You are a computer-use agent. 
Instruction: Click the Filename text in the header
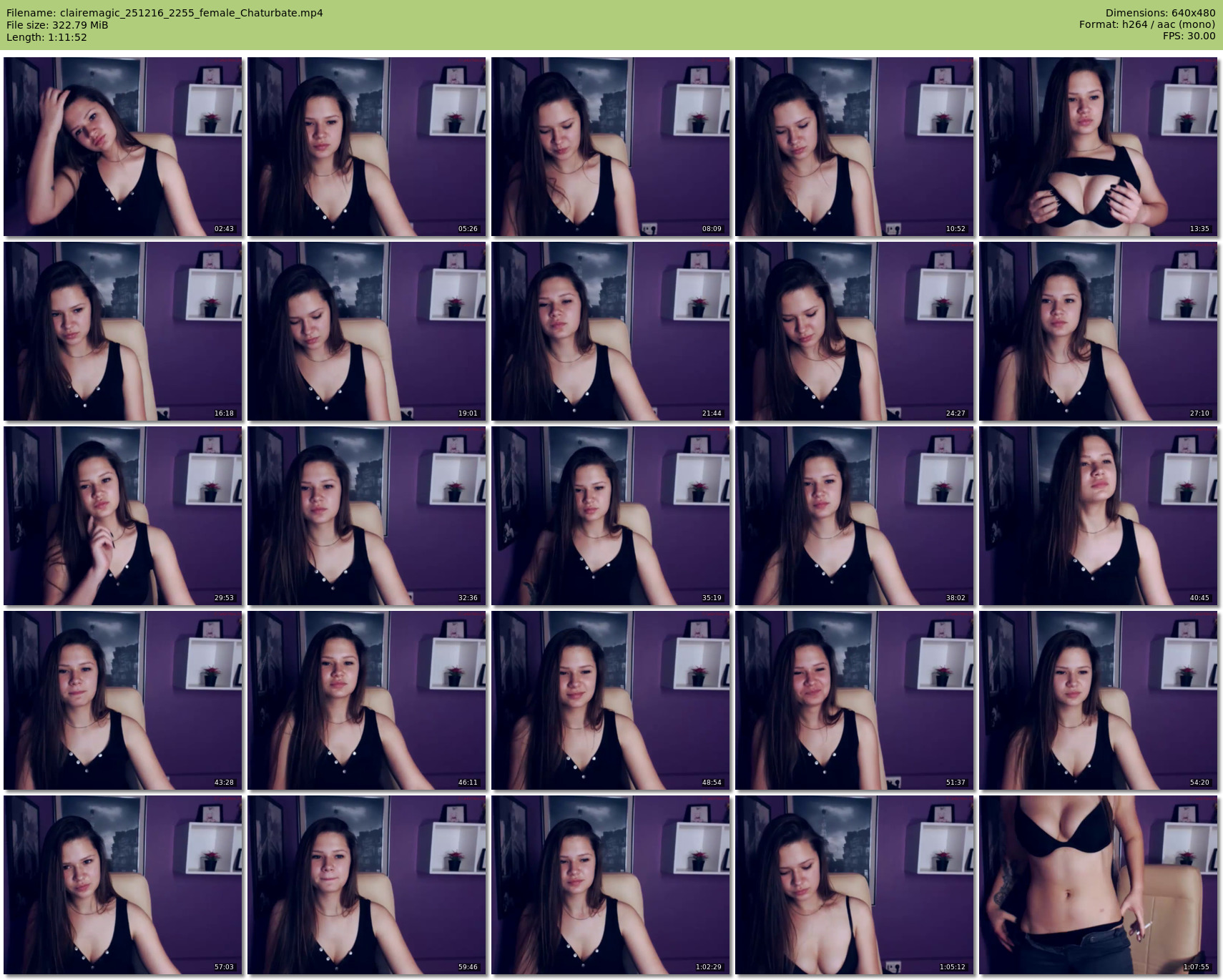coord(164,13)
